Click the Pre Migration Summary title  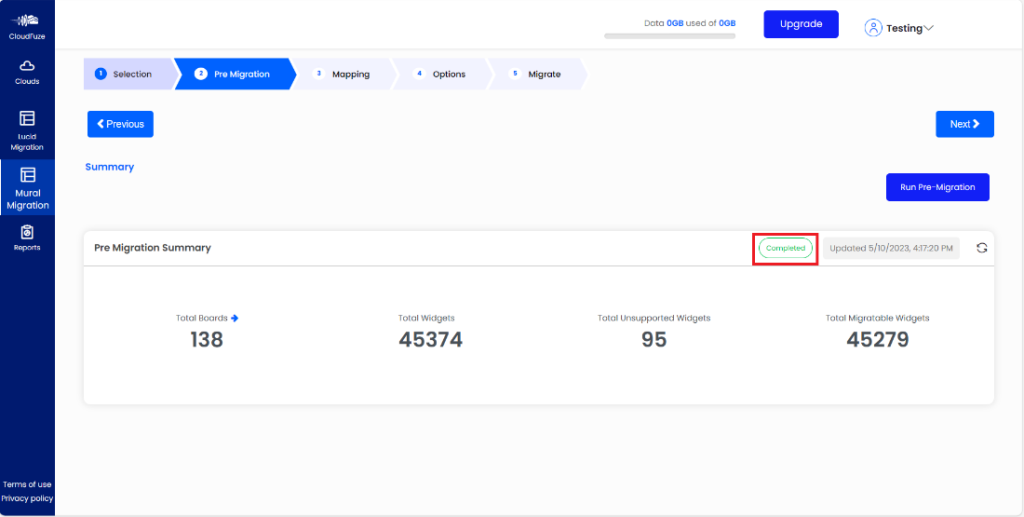(152, 248)
